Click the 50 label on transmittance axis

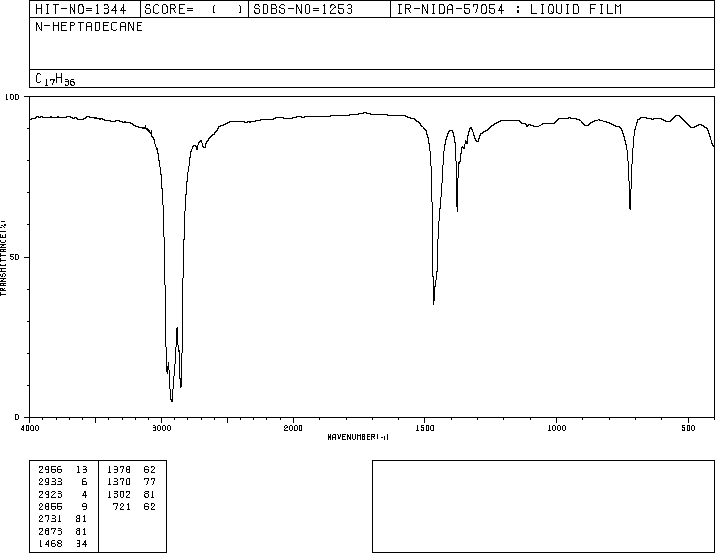coord(14,257)
